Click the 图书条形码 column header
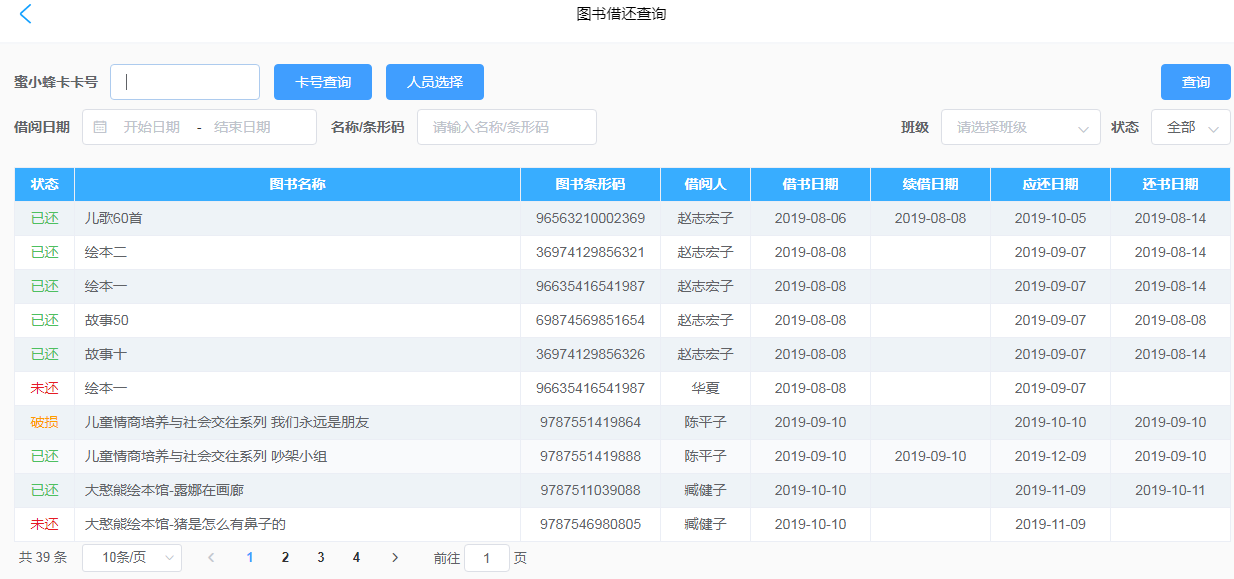 (x=591, y=184)
